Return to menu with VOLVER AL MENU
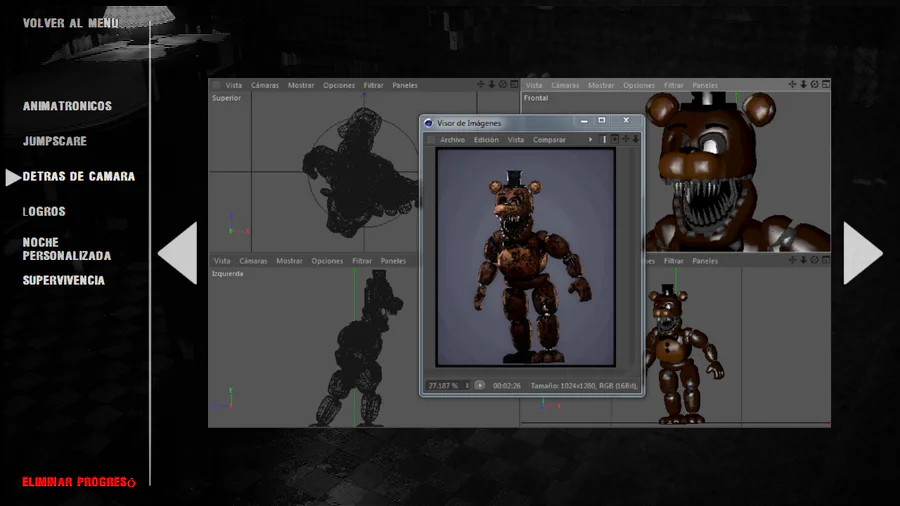The image size is (900, 506). coord(71,23)
